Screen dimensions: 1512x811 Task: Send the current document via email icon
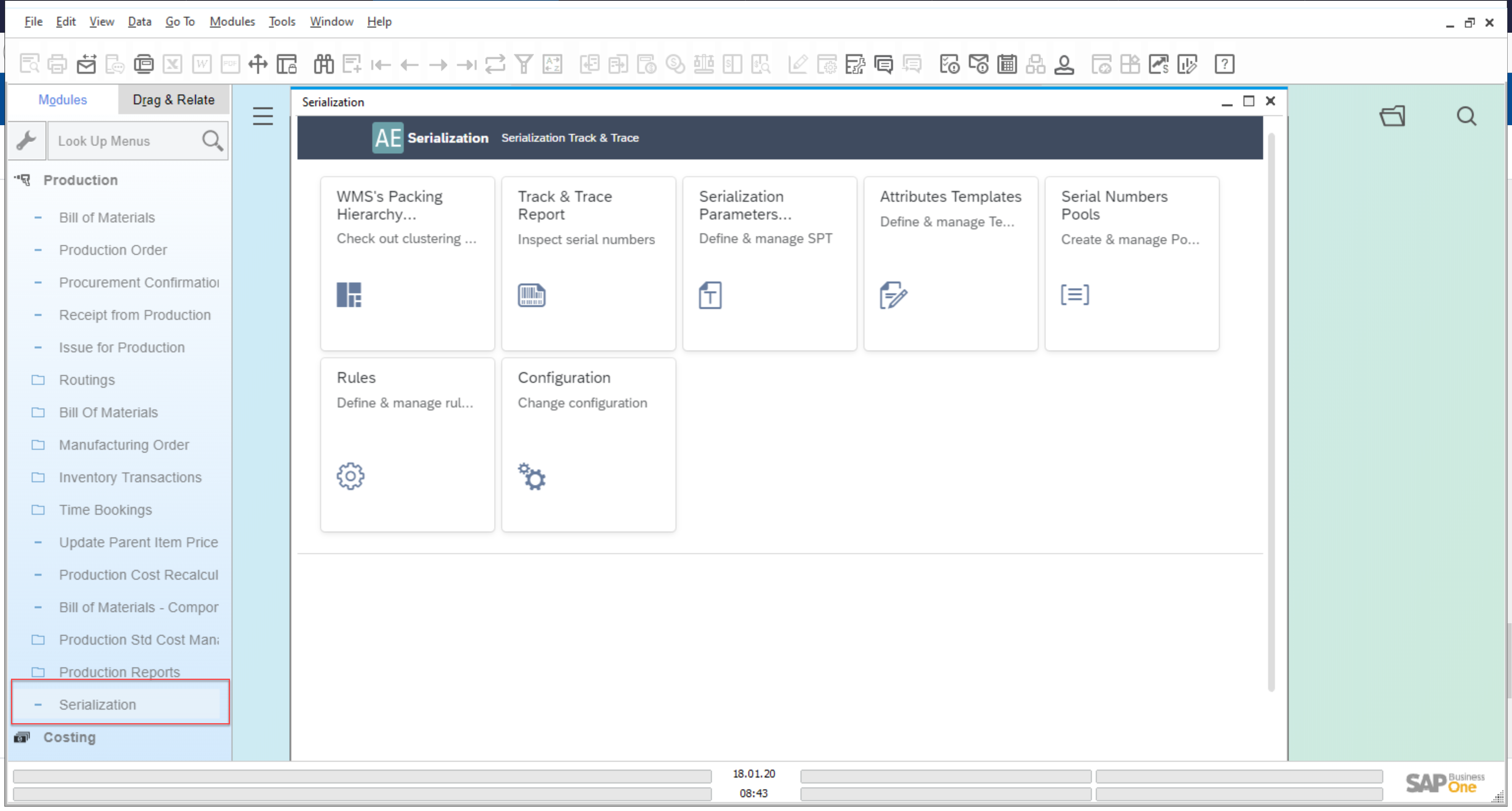(x=86, y=64)
